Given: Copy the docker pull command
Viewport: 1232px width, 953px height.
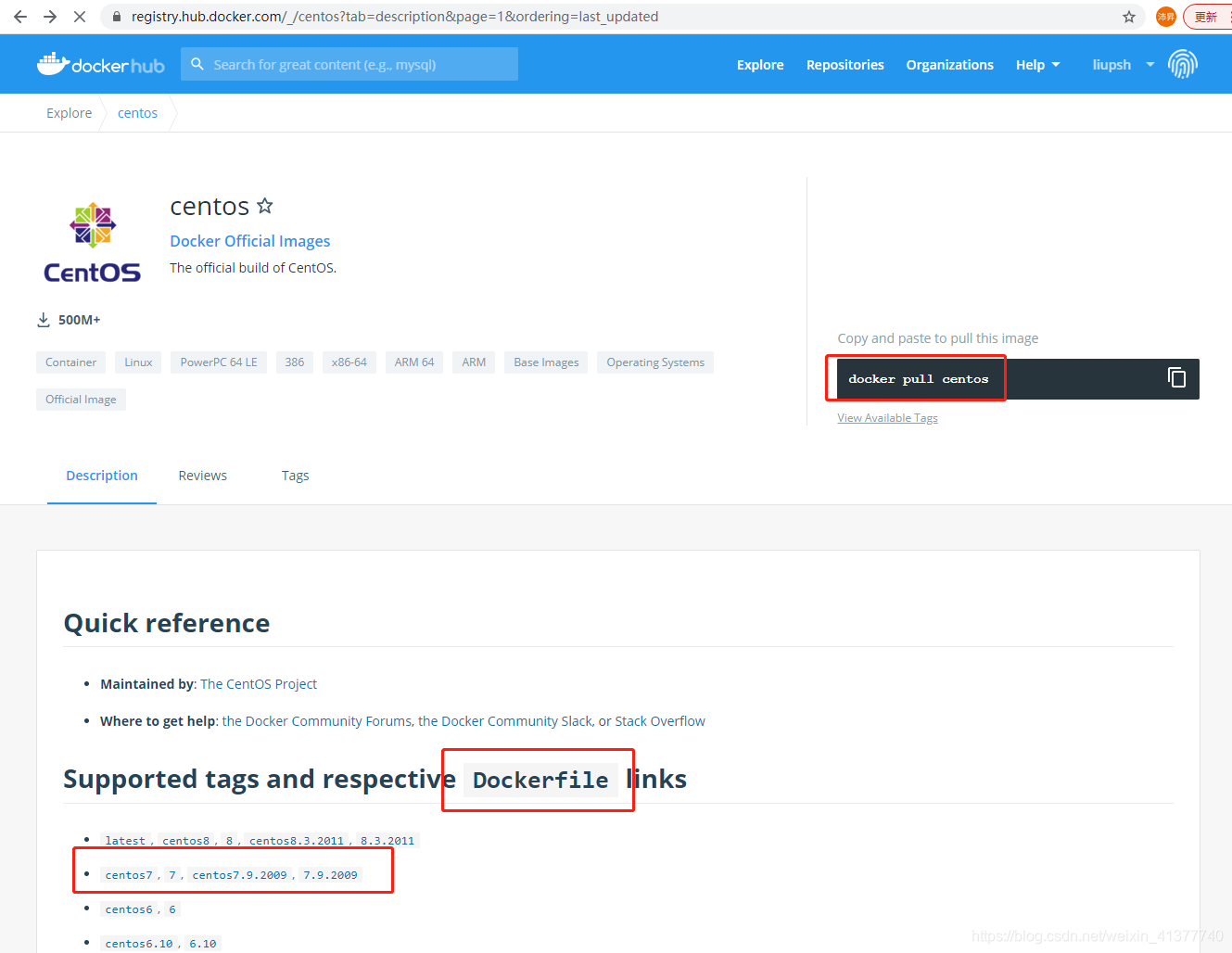Looking at the screenshot, I should click(1176, 378).
